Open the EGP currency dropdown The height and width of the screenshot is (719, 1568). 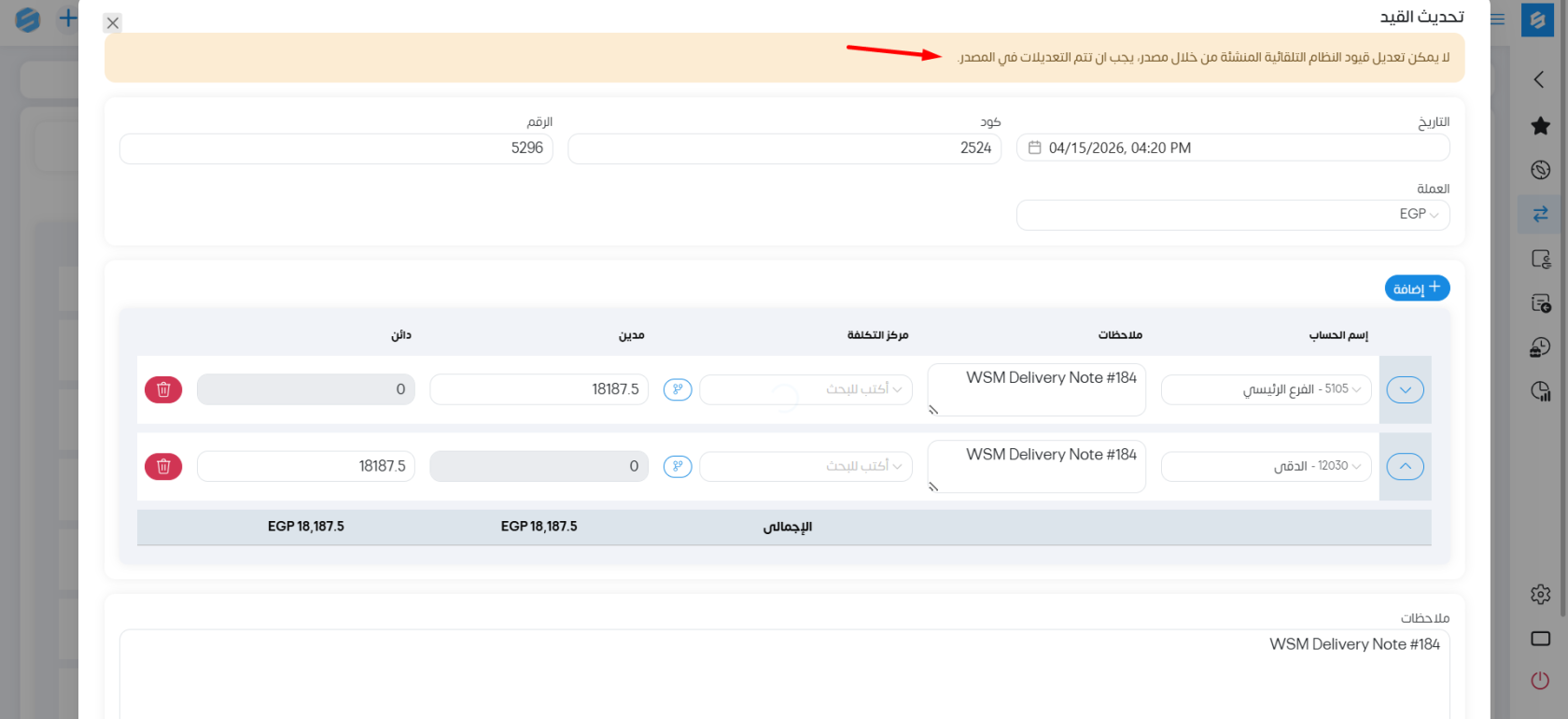(x=1232, y=215)
